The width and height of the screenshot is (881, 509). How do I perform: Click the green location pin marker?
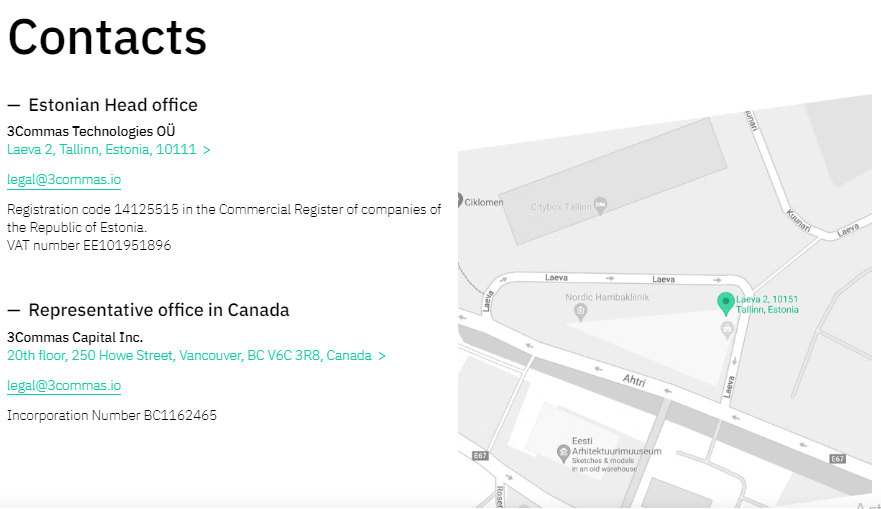click(726, 304)
